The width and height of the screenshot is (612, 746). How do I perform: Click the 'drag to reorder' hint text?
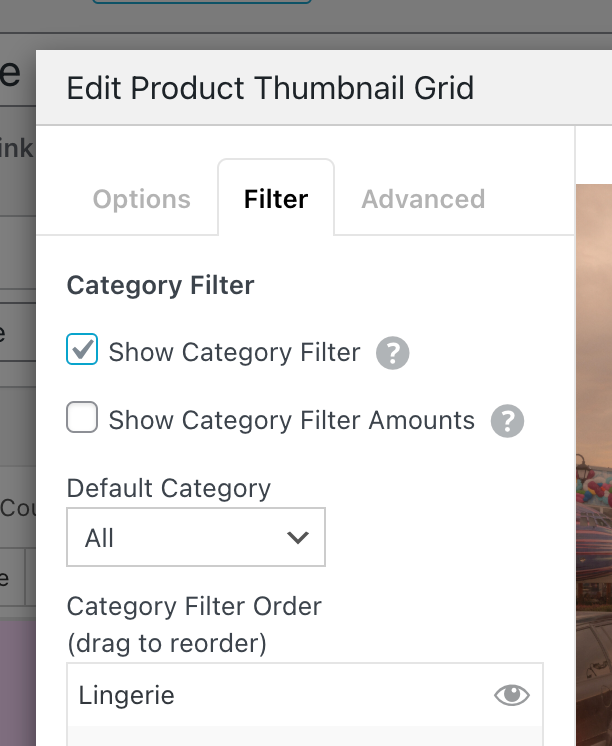(166, 643)
